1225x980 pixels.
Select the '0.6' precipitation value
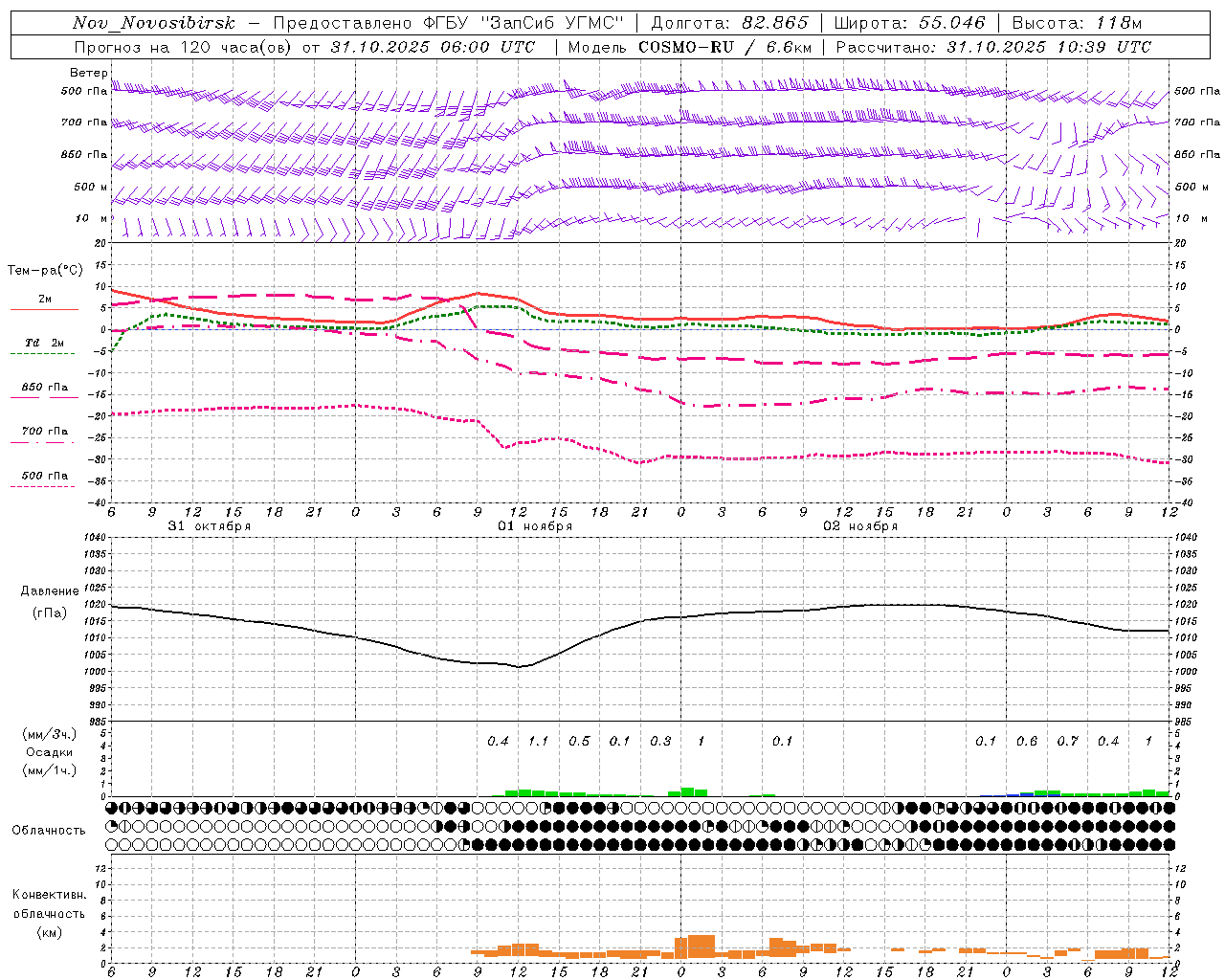pyautogui.click(x=1026, y=742)
